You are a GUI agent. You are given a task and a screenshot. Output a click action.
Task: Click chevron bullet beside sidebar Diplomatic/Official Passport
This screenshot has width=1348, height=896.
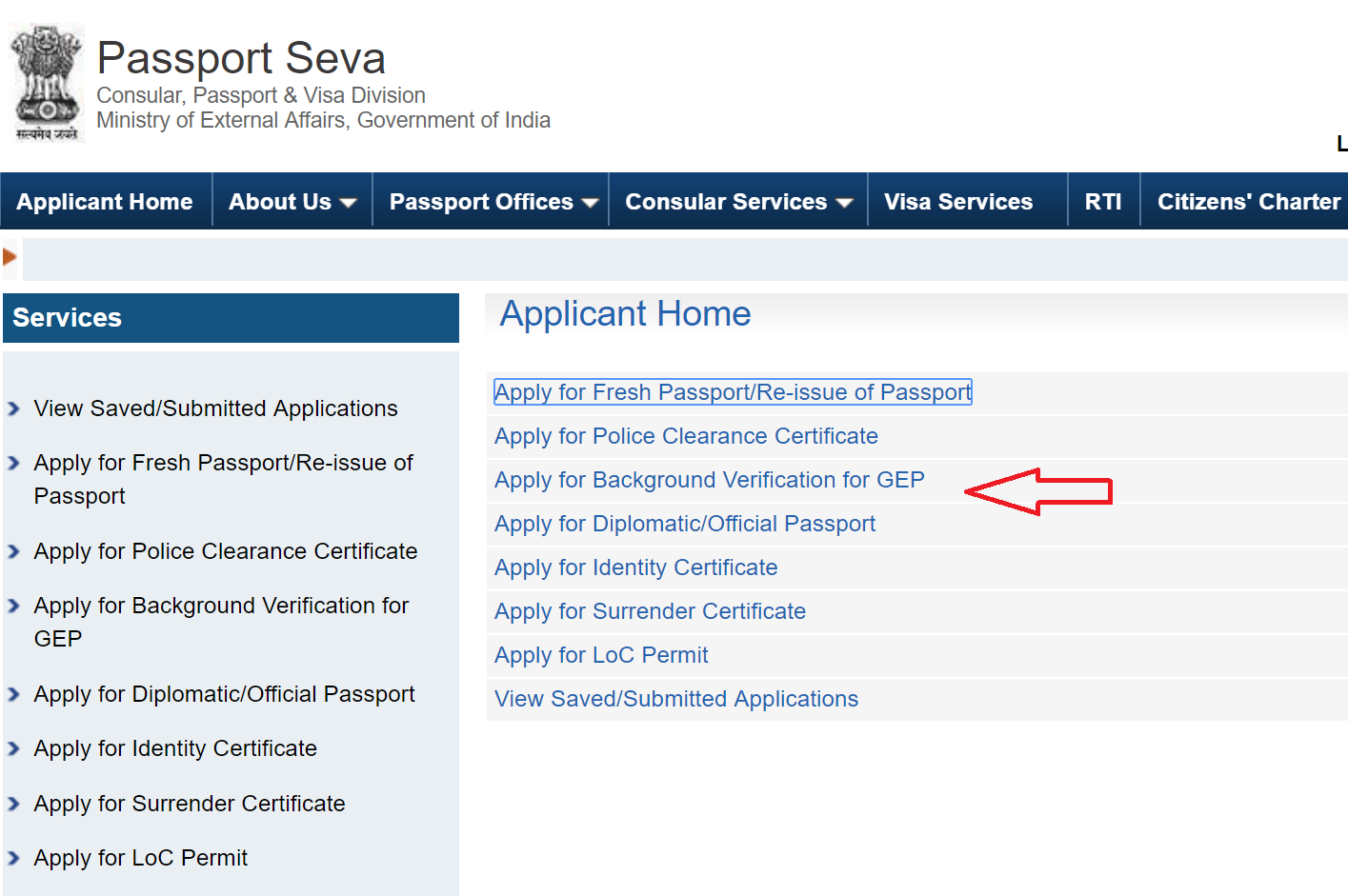[x=13, y=695]
